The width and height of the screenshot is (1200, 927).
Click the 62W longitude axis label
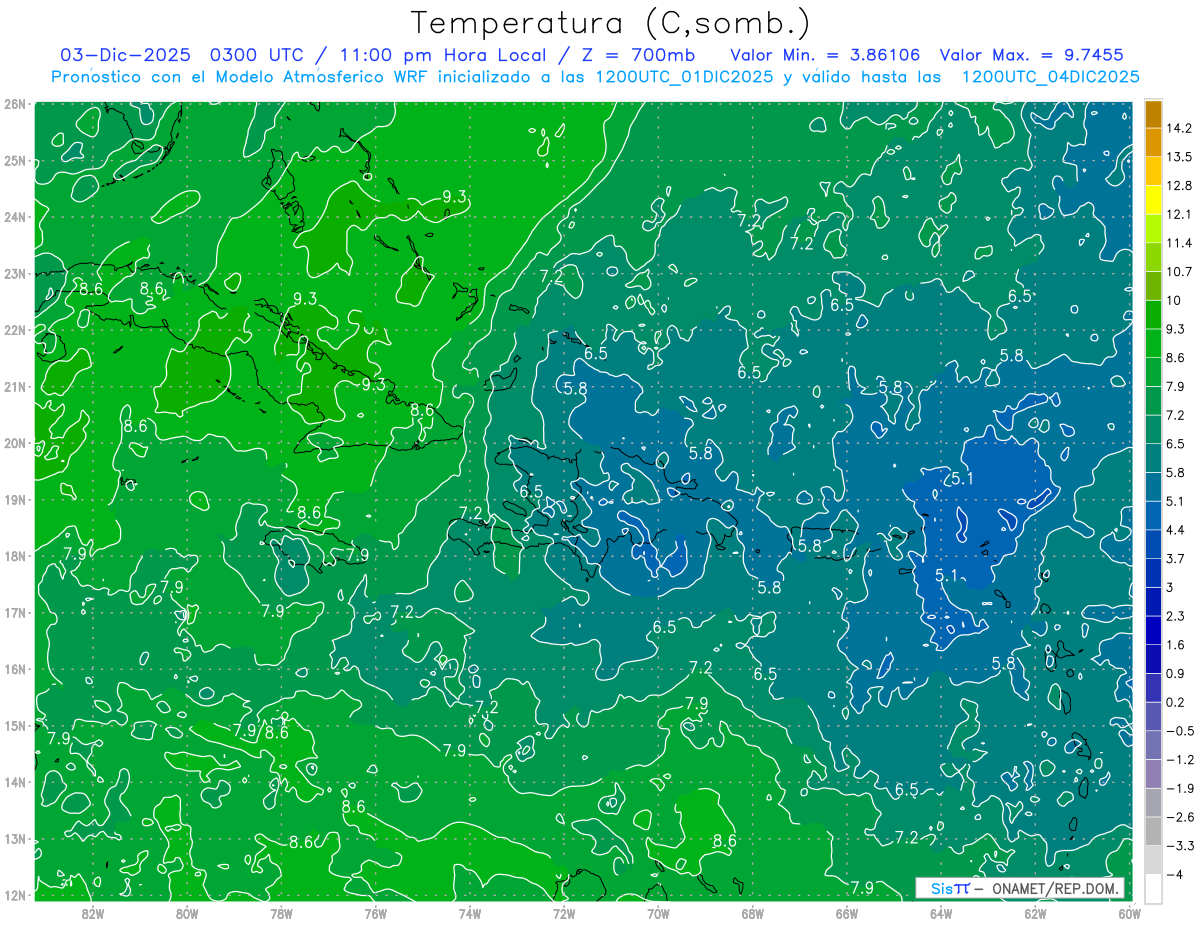pyautogui.click(x=1035, y=913)
